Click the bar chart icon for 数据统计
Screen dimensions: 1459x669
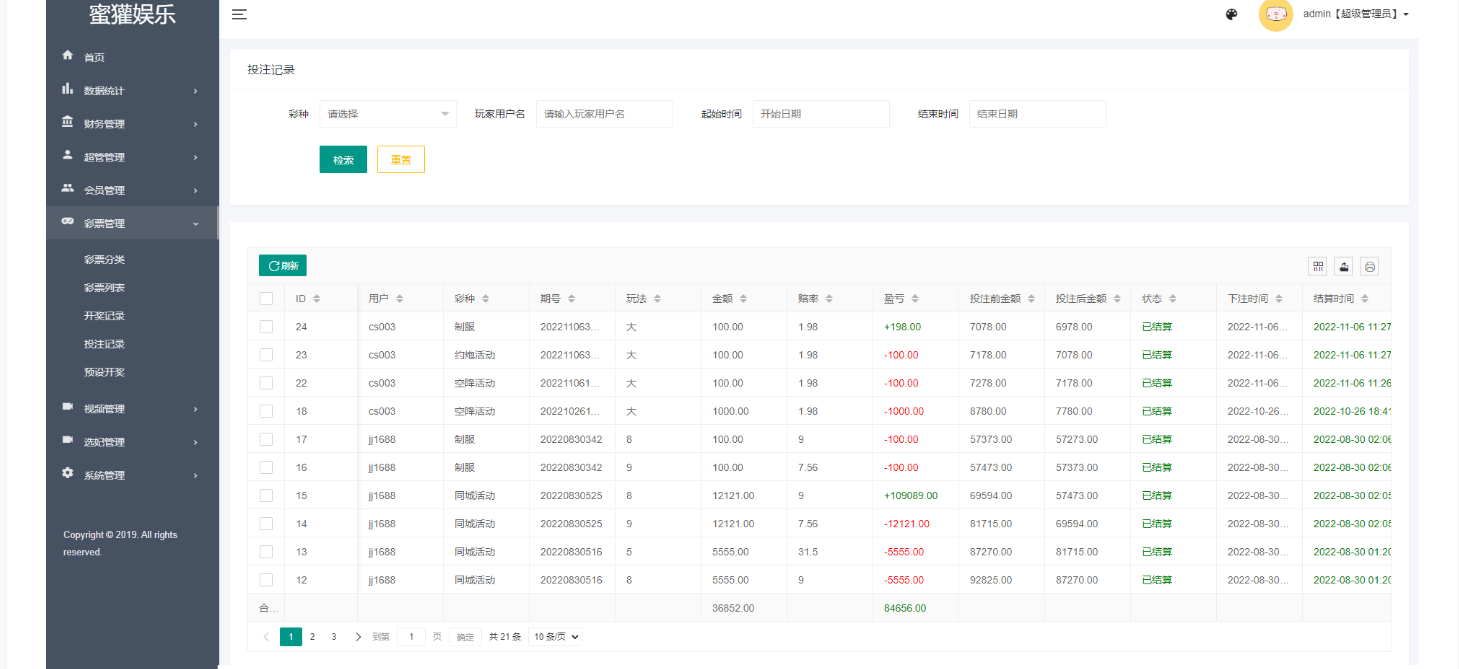pos(68,89)
